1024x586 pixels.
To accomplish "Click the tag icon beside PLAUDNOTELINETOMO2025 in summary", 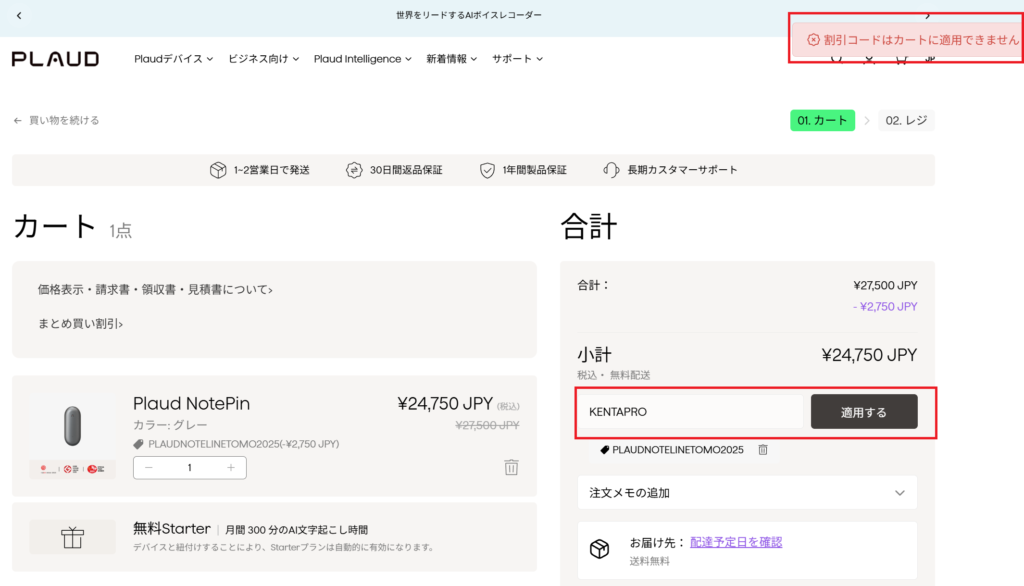I will tap(604, 449).
